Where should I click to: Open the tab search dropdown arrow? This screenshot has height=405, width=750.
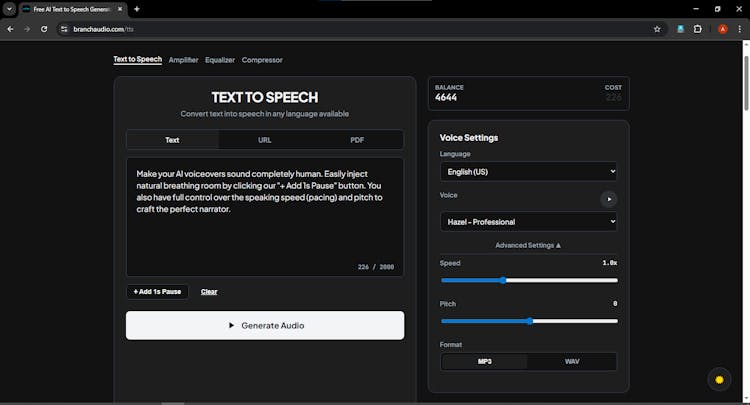tap(9, 9)
